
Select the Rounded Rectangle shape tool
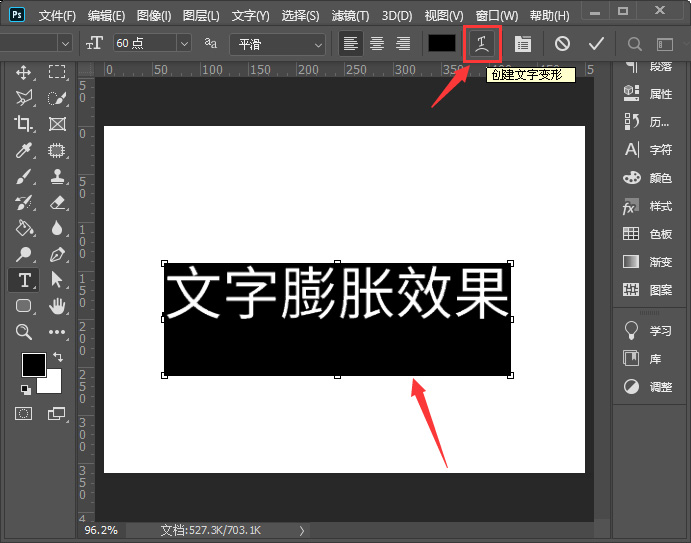click(23, 306)
